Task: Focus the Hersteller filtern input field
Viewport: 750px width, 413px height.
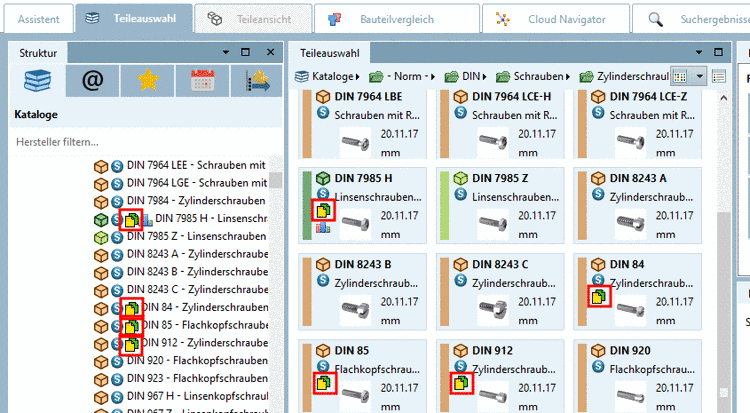Action: (x=146, y=142)
